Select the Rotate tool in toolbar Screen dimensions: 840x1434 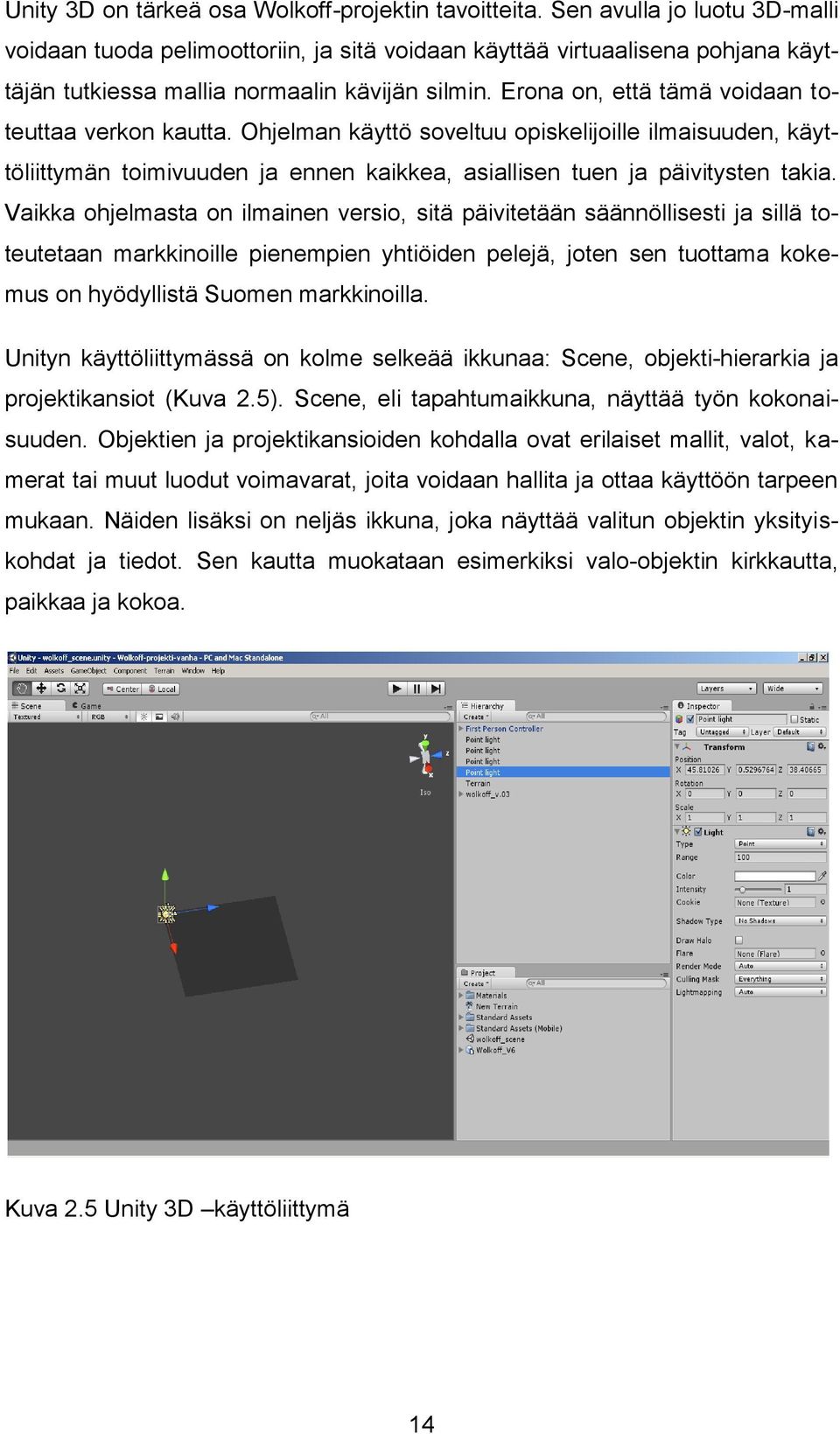click(60, 689)
